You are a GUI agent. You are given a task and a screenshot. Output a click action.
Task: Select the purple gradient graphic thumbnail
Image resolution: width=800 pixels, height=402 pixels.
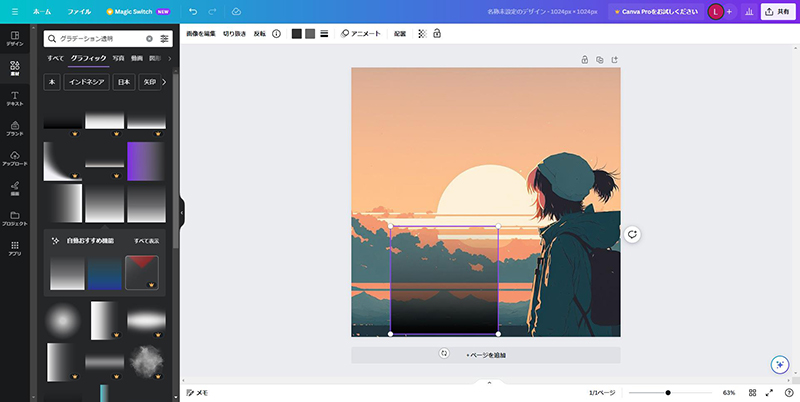[146, 161]
